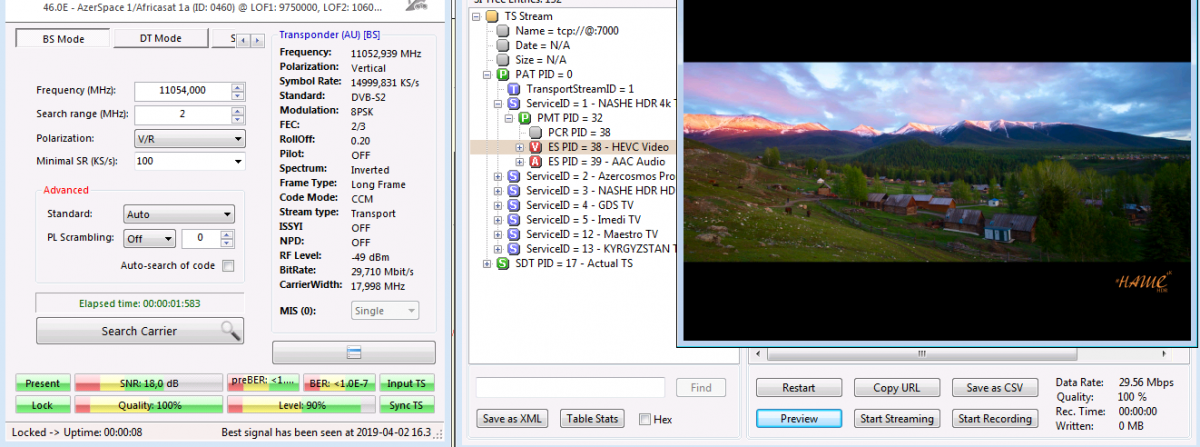Open the Polarization dropdown
This screenshot has width=1200, height=447.
[x=189, y=139]
